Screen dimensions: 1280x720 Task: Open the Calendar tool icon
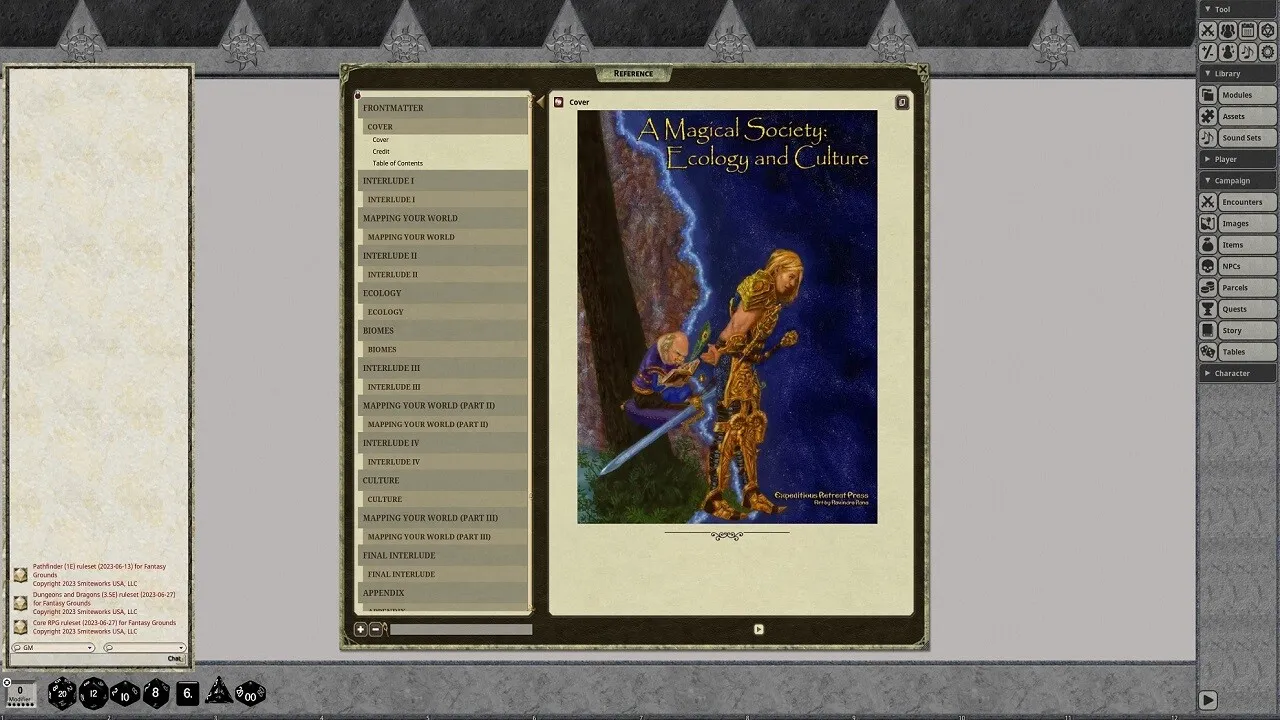point(1247,31)
